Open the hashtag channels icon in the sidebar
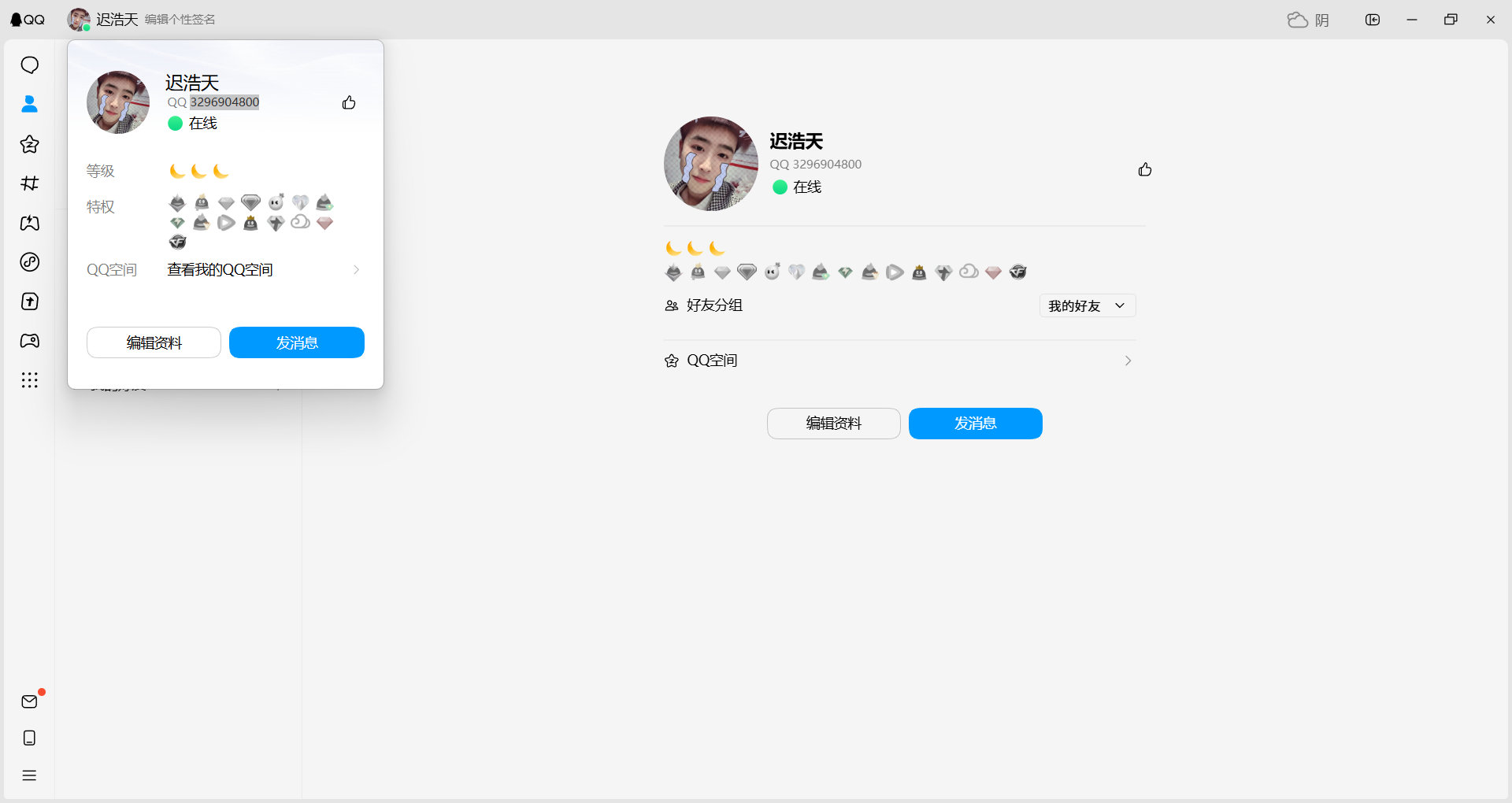This screenshot has height=803, width=1512. 30,183
